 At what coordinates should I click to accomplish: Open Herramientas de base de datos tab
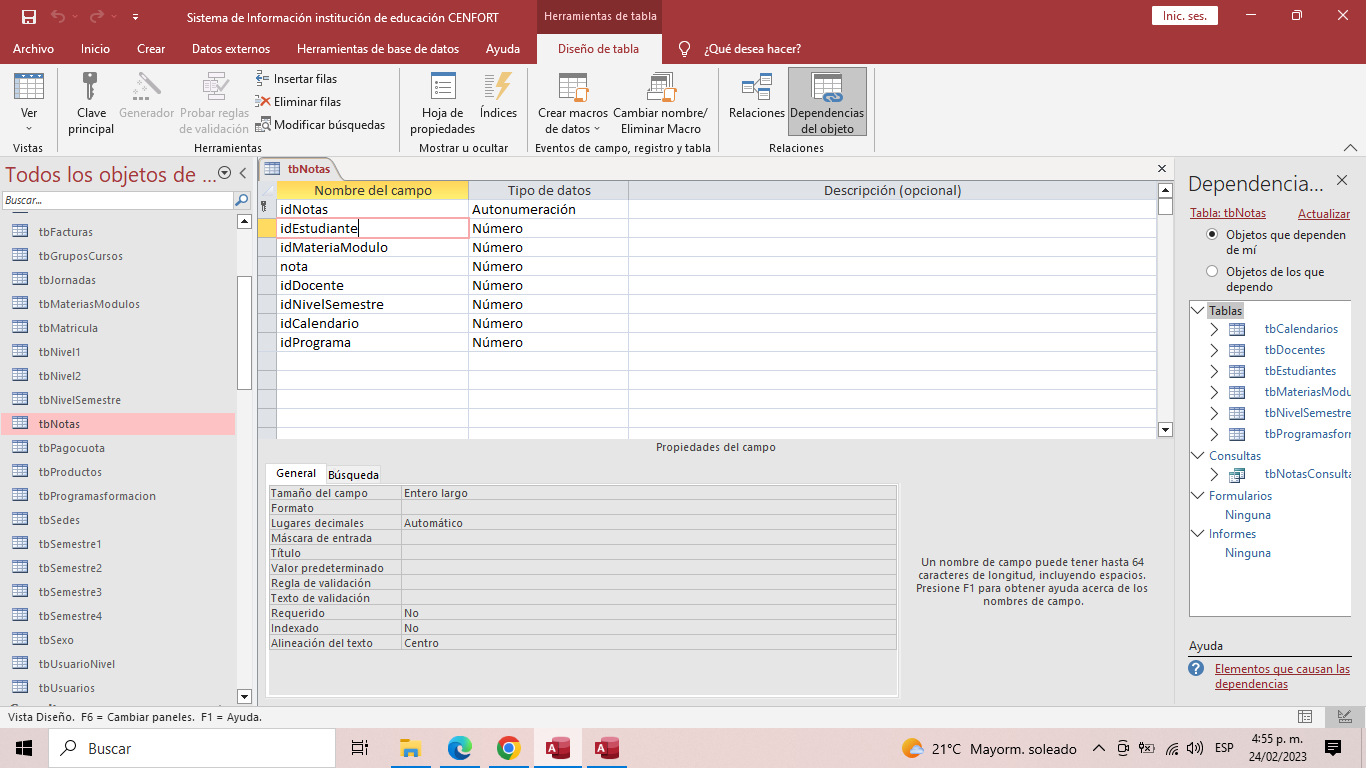point(378,49)
